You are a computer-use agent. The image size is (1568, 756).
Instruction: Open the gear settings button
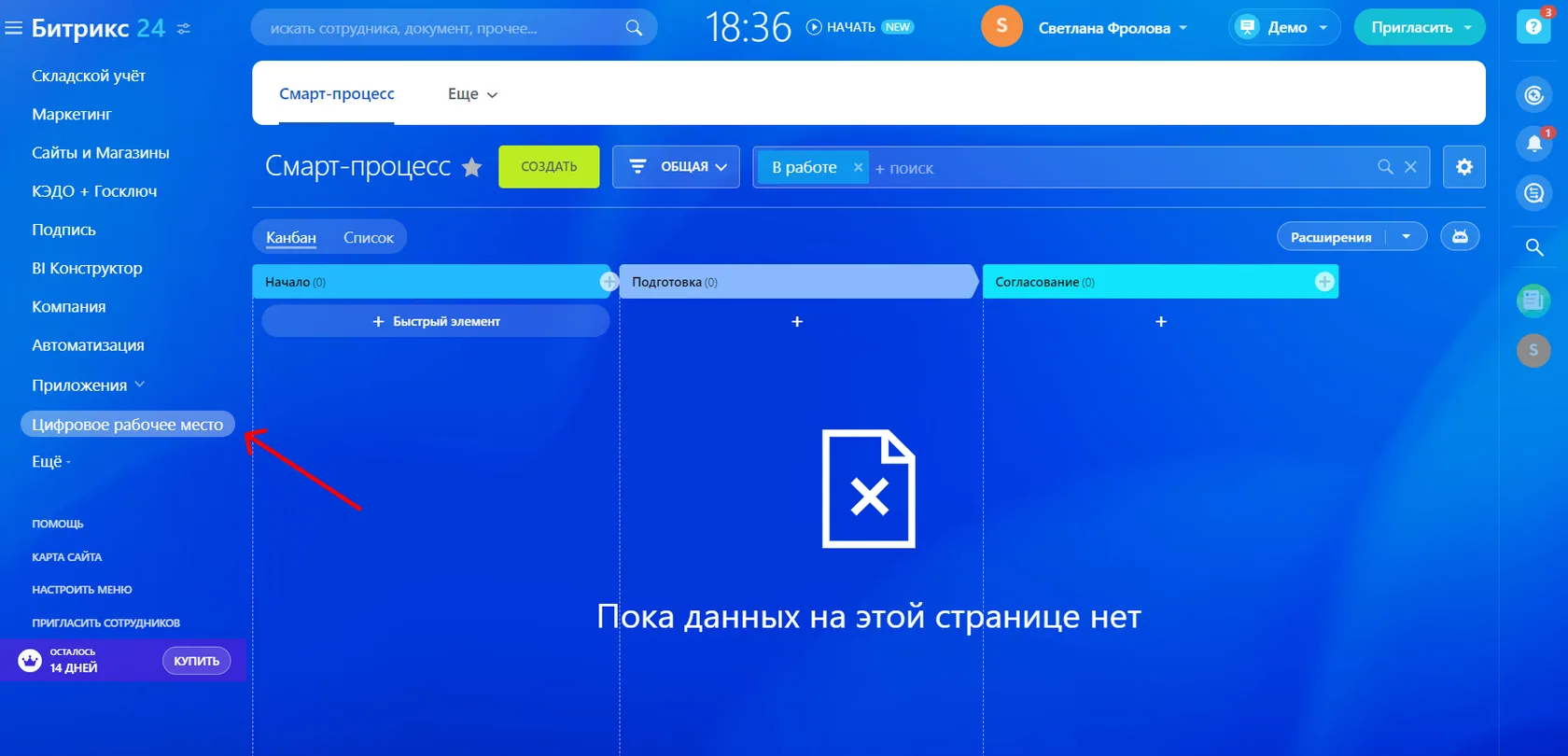coord(1463,166)
